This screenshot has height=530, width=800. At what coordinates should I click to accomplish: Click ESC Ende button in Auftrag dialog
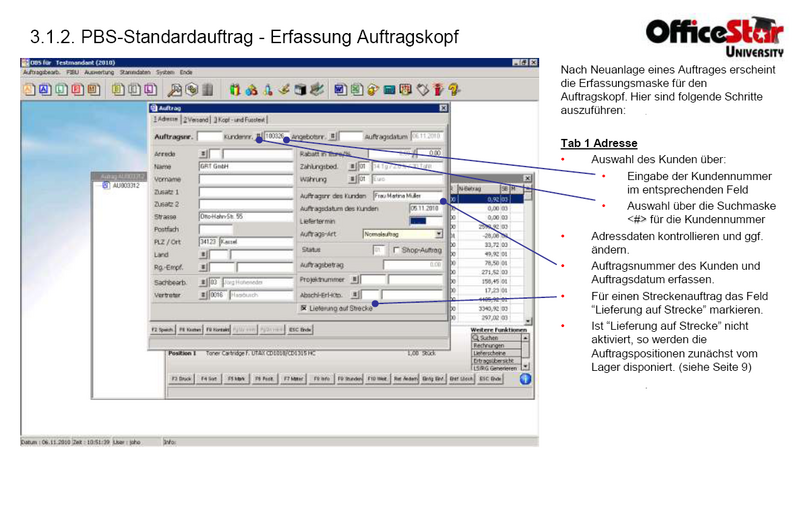tap(300, 330)
